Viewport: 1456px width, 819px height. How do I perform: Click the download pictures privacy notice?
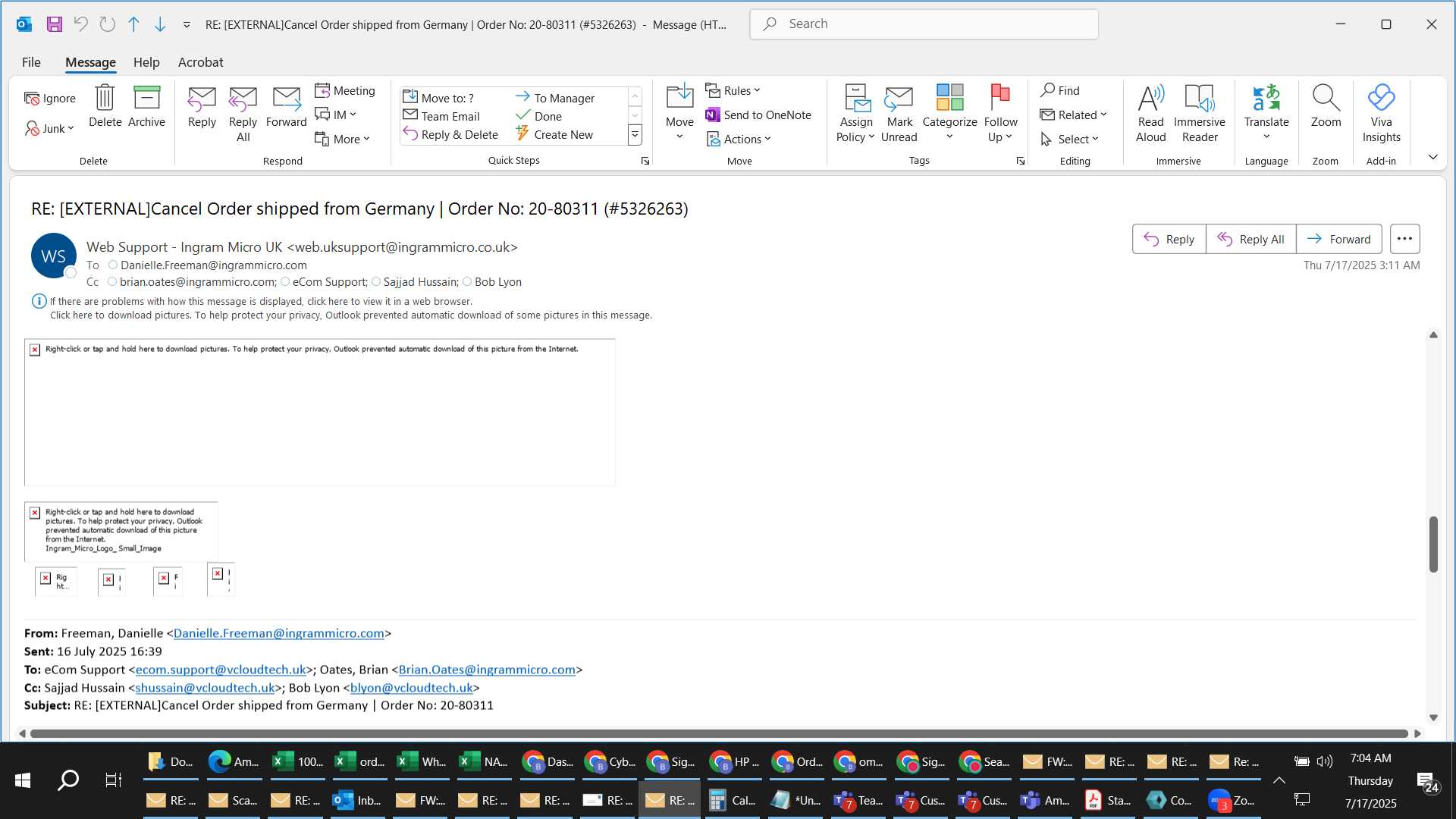click(351, 315)
